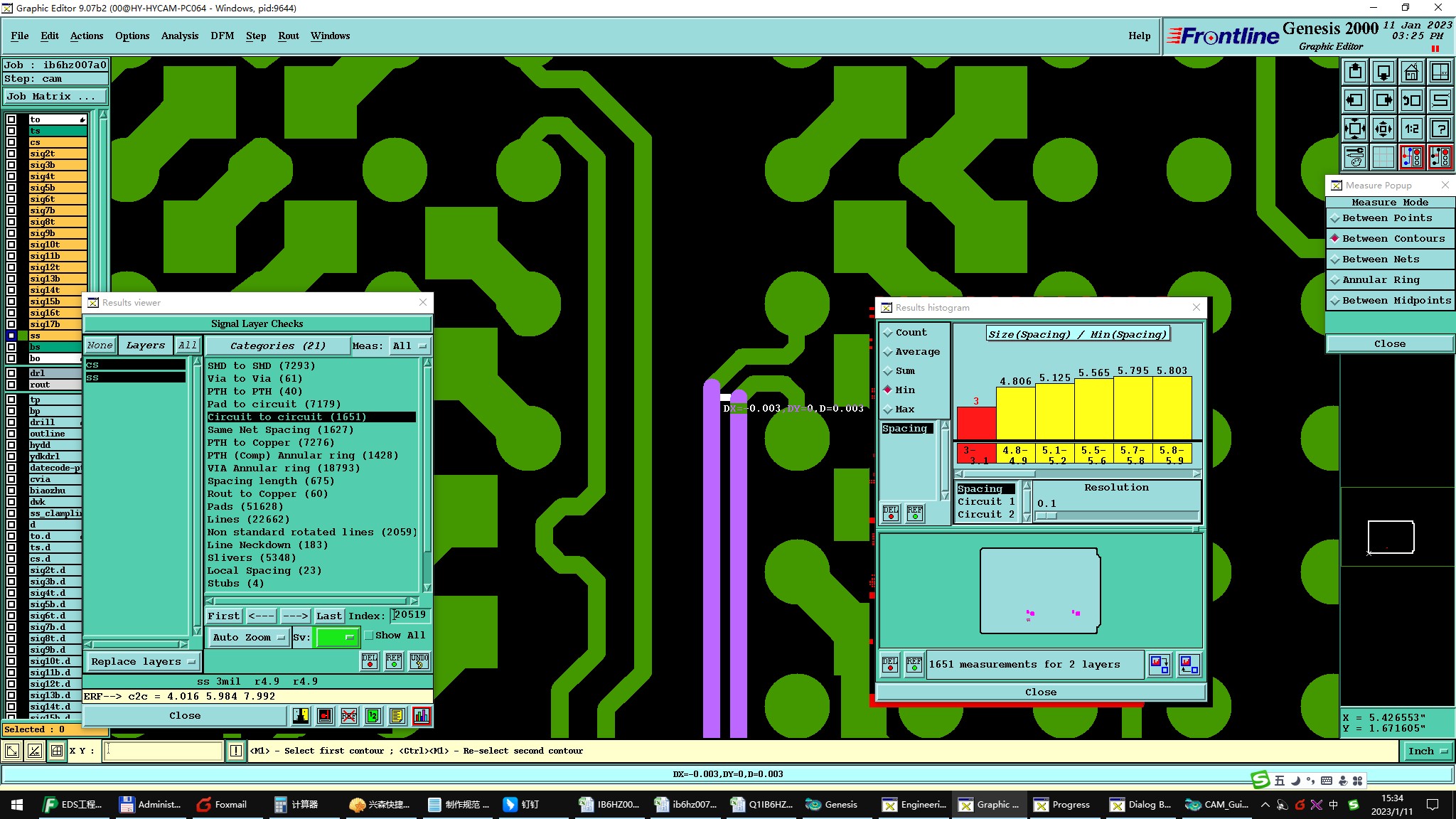The height and width of the screenshot is (819, 1456).
Task: Click UNDO icon in Results viewer
Action: coord(419,661)
